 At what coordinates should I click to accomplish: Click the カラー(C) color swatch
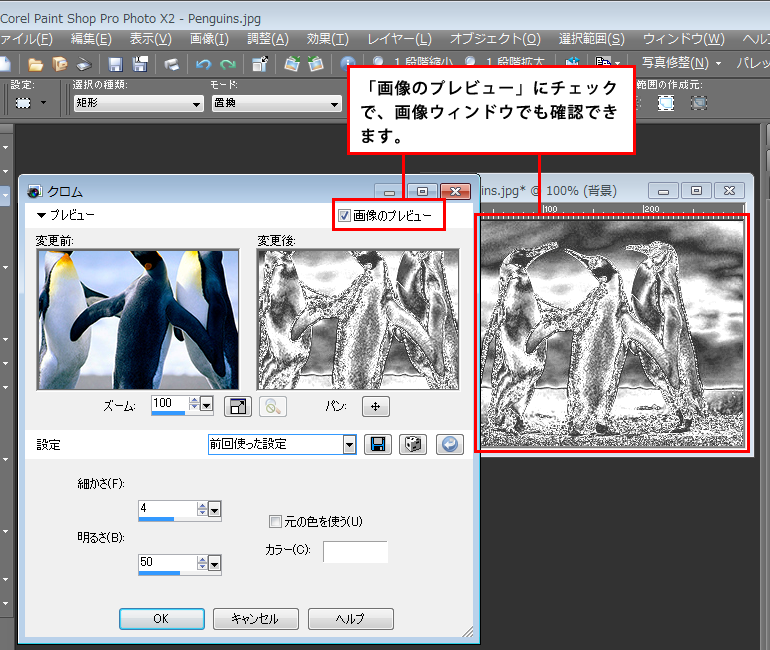click(x=355, y=552)
